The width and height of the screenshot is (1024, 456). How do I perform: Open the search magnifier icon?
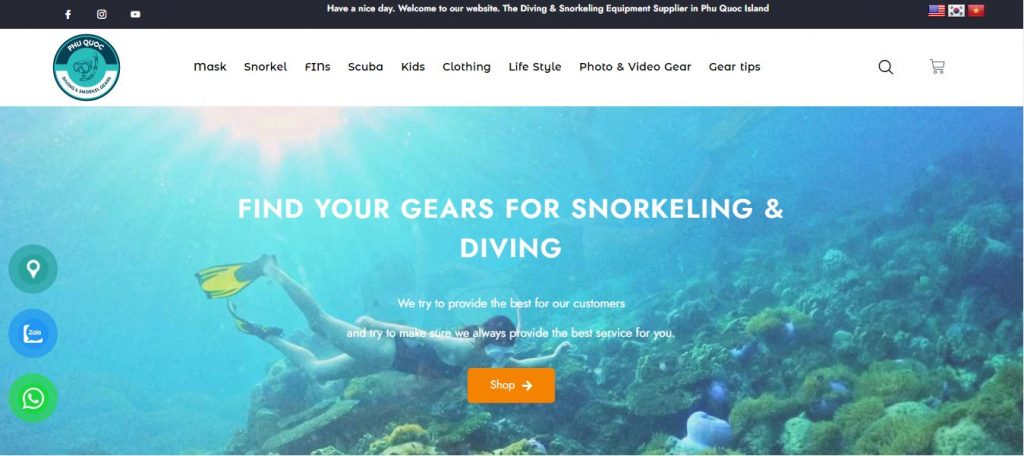click(x=886, y=67)
